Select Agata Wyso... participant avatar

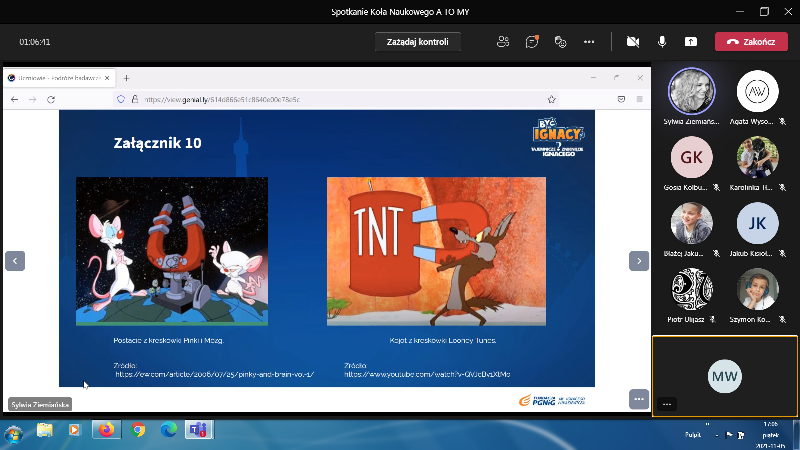point(758,91)
